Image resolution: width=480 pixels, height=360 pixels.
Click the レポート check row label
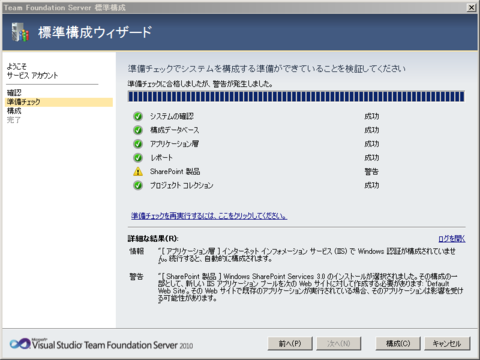(161, 158)
